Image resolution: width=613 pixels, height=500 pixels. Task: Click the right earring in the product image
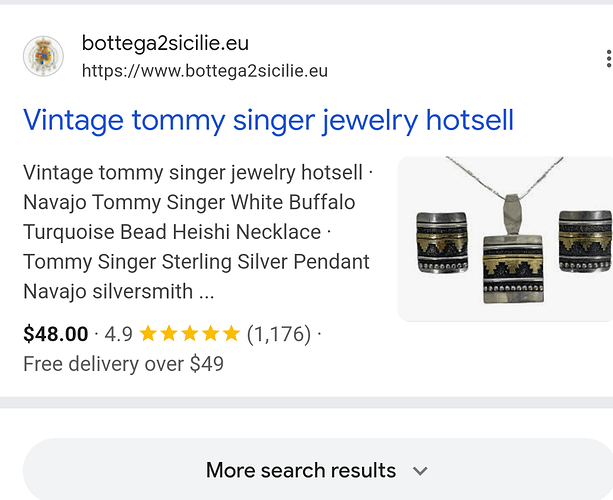click(585, 241)
